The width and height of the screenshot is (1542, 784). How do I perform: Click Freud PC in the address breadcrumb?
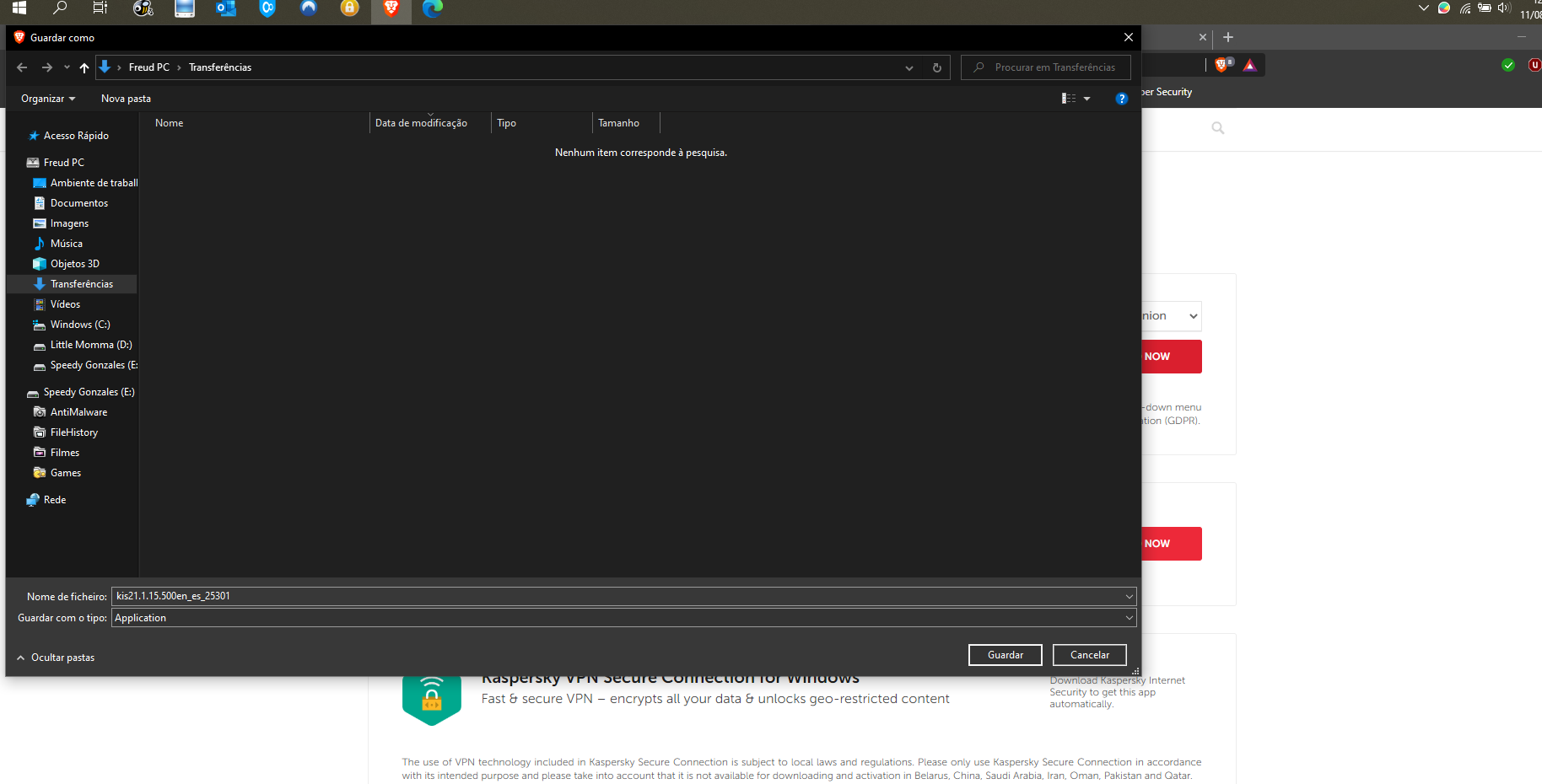[149, 67]
